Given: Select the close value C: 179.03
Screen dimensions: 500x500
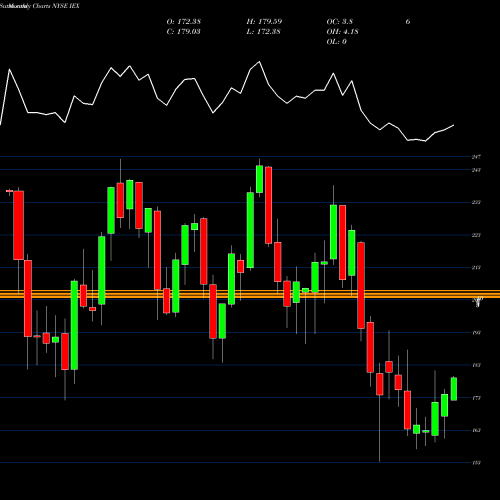Looking at the screenshot, I should coord(183,32).
